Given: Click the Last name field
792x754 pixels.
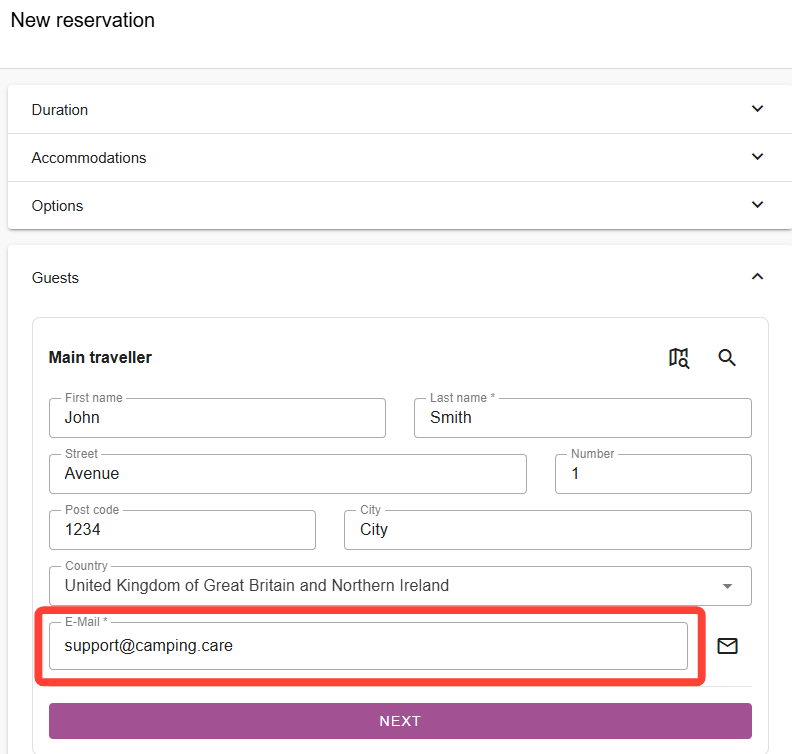Looking at the screenshot, I should coord(582,418).
